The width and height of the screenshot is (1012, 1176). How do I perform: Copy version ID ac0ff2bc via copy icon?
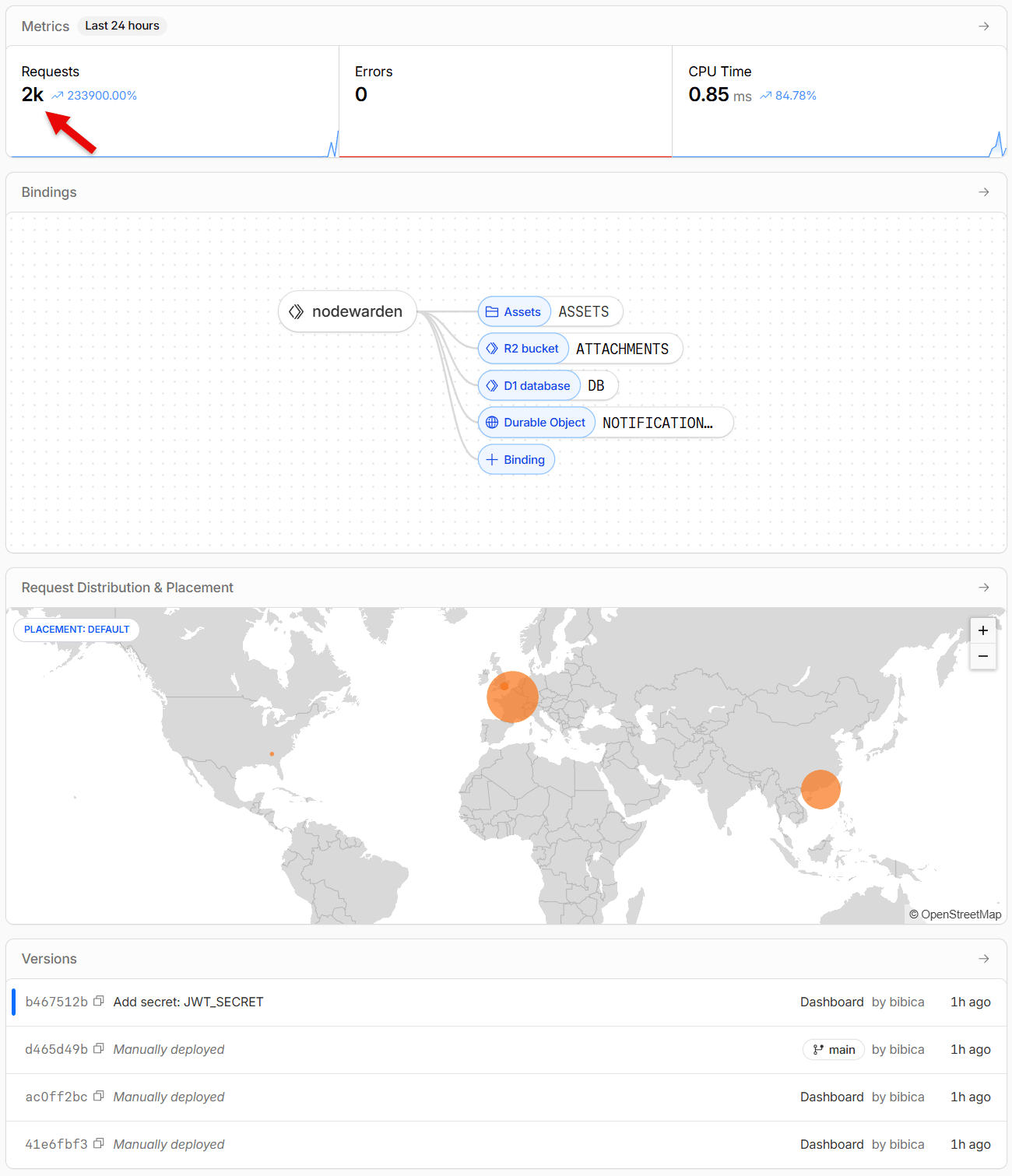[x=99, y=1097]
